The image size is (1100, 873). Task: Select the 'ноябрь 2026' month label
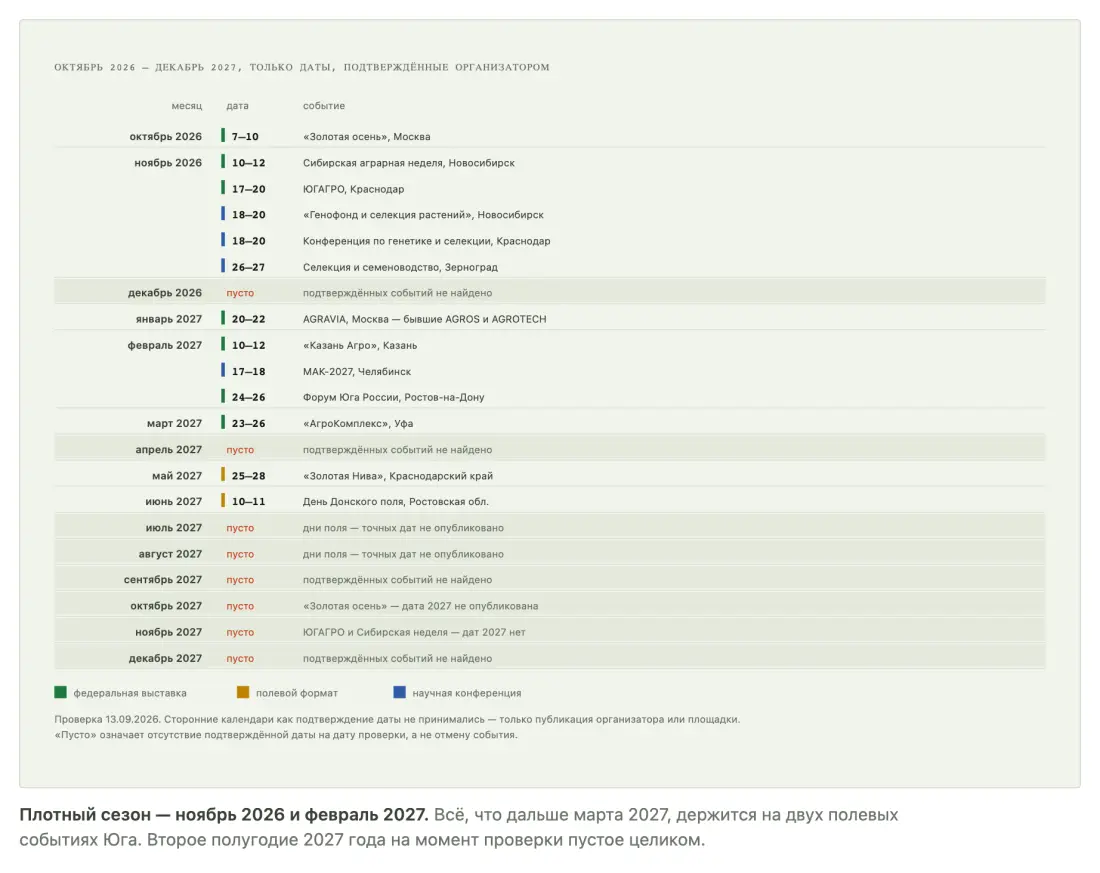pos(168,163)
